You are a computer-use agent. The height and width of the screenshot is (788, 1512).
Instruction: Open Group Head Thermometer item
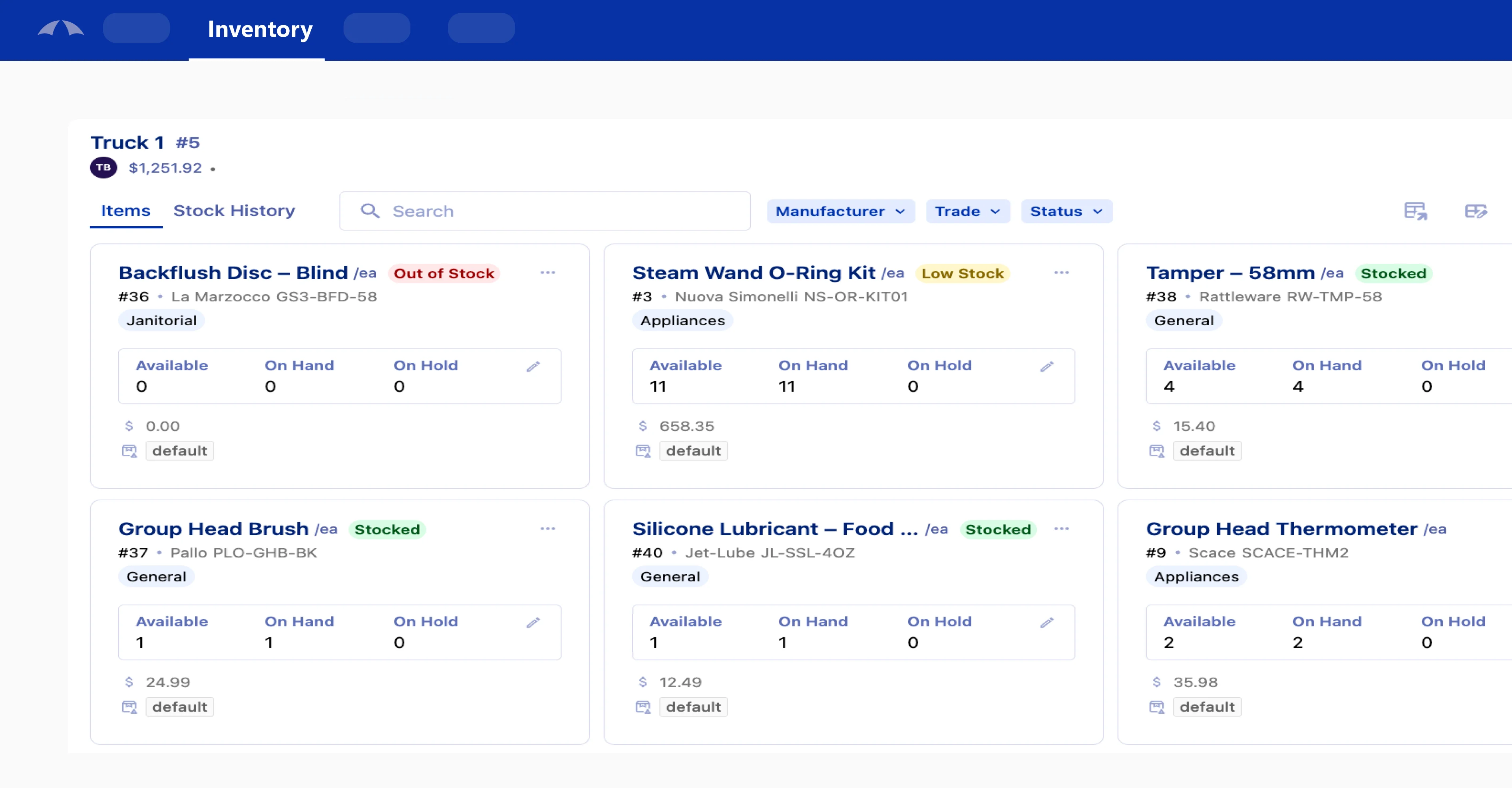pos(1281,529)
